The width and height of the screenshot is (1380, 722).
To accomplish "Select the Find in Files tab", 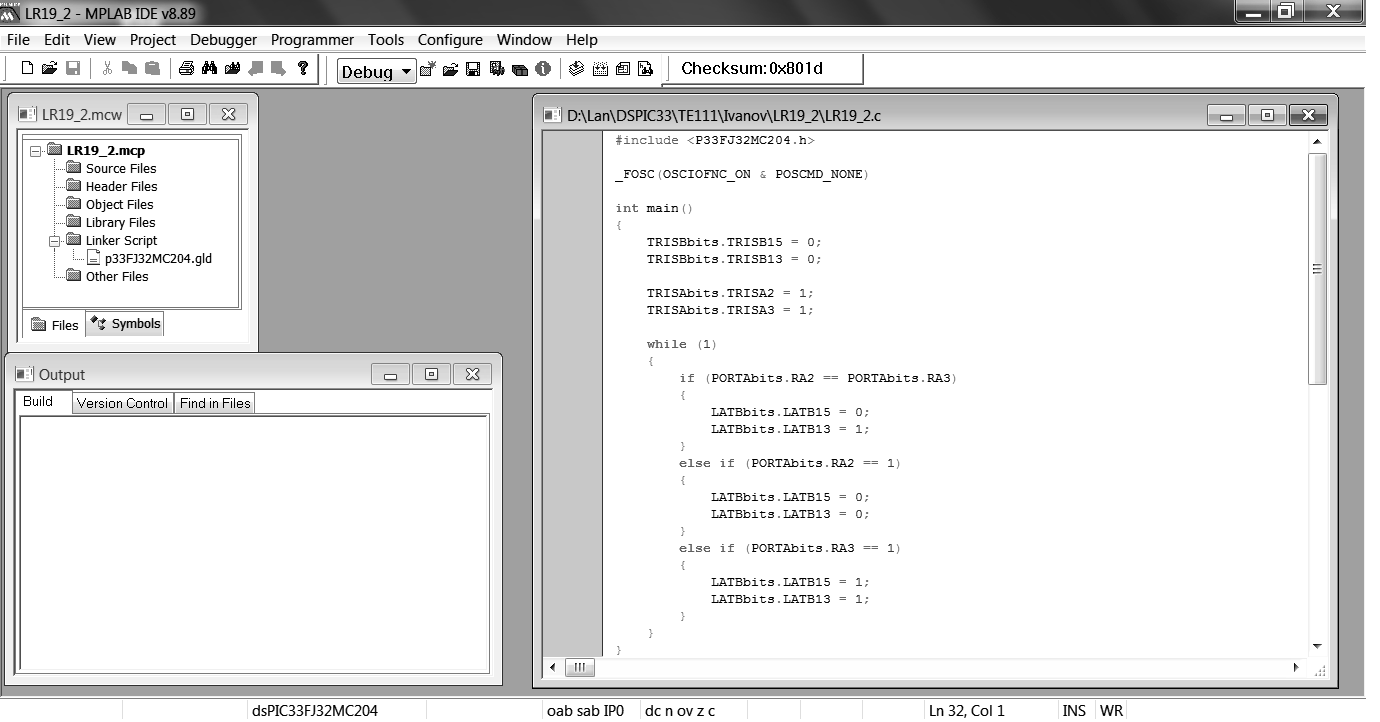I will tap(215, 403).
